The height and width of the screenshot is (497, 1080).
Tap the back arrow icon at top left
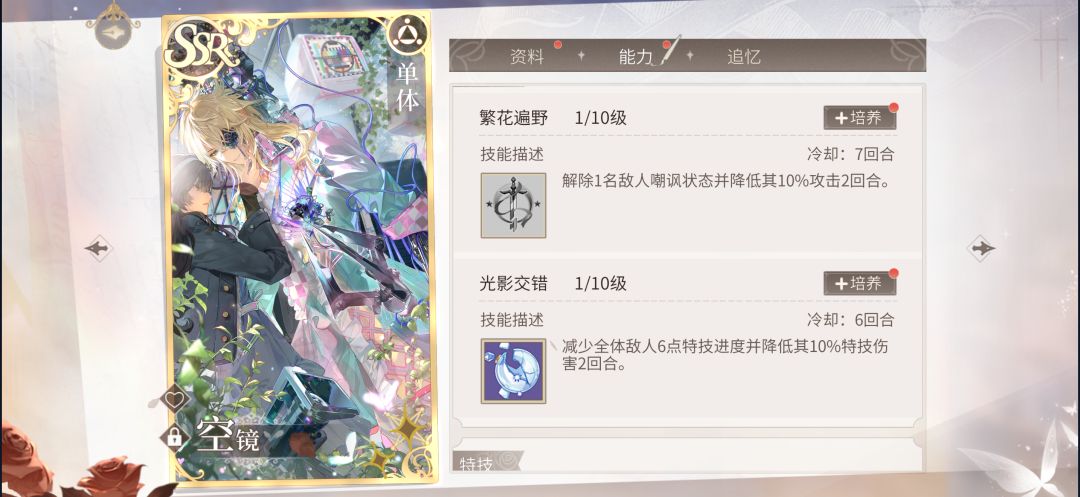click(112, 28)
